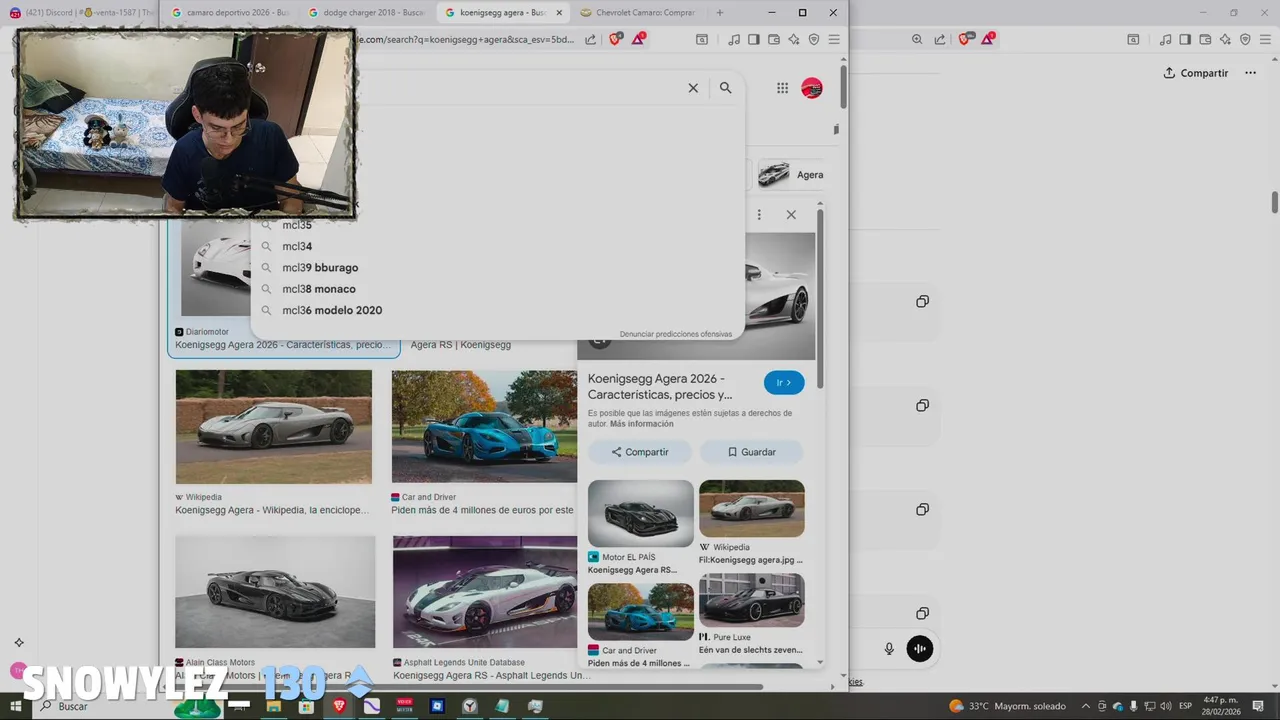Choose the mcl38 monaco suggestion
This screenshot has width=1280, height=720.
(319, 289)
